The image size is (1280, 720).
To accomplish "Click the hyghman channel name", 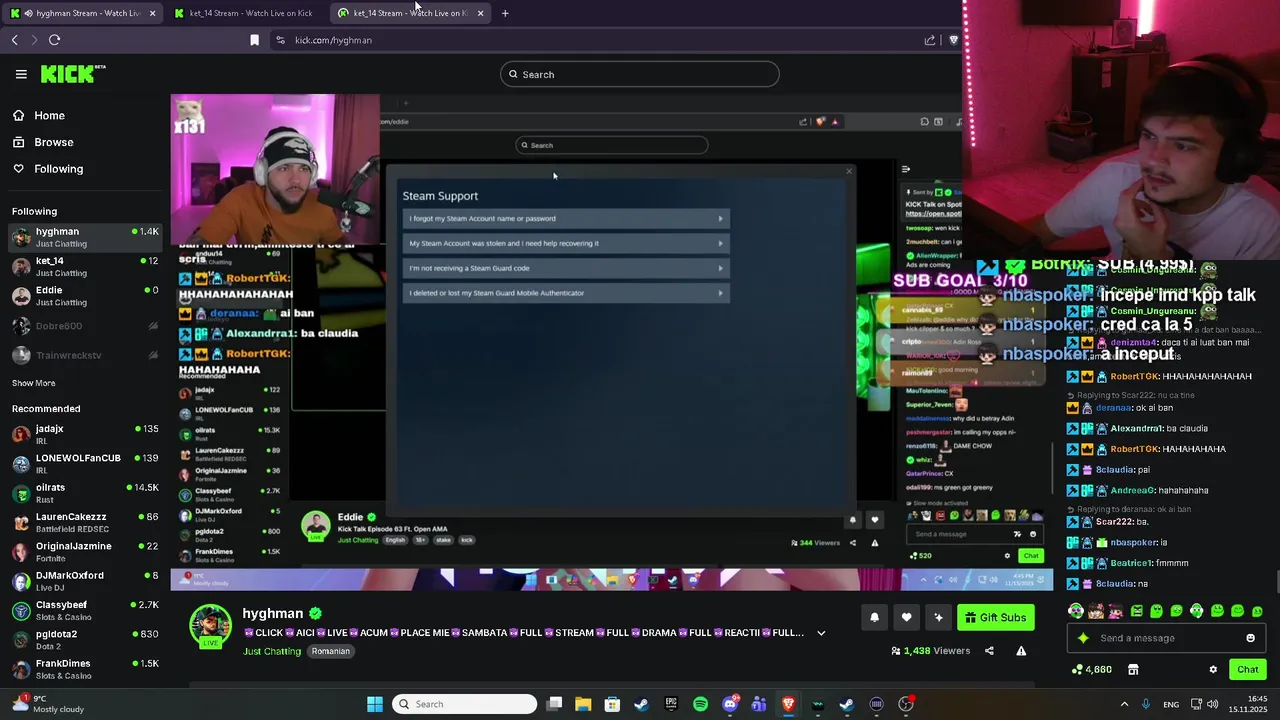I will 272,613.
